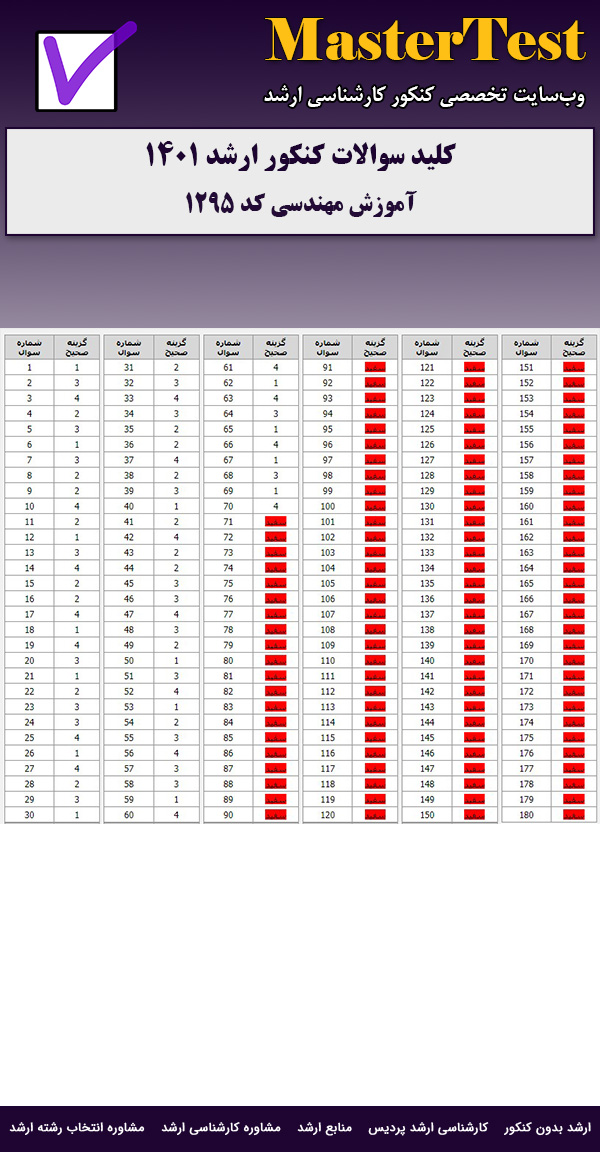Select the question number 1 cell

click(x=29, y=367)
